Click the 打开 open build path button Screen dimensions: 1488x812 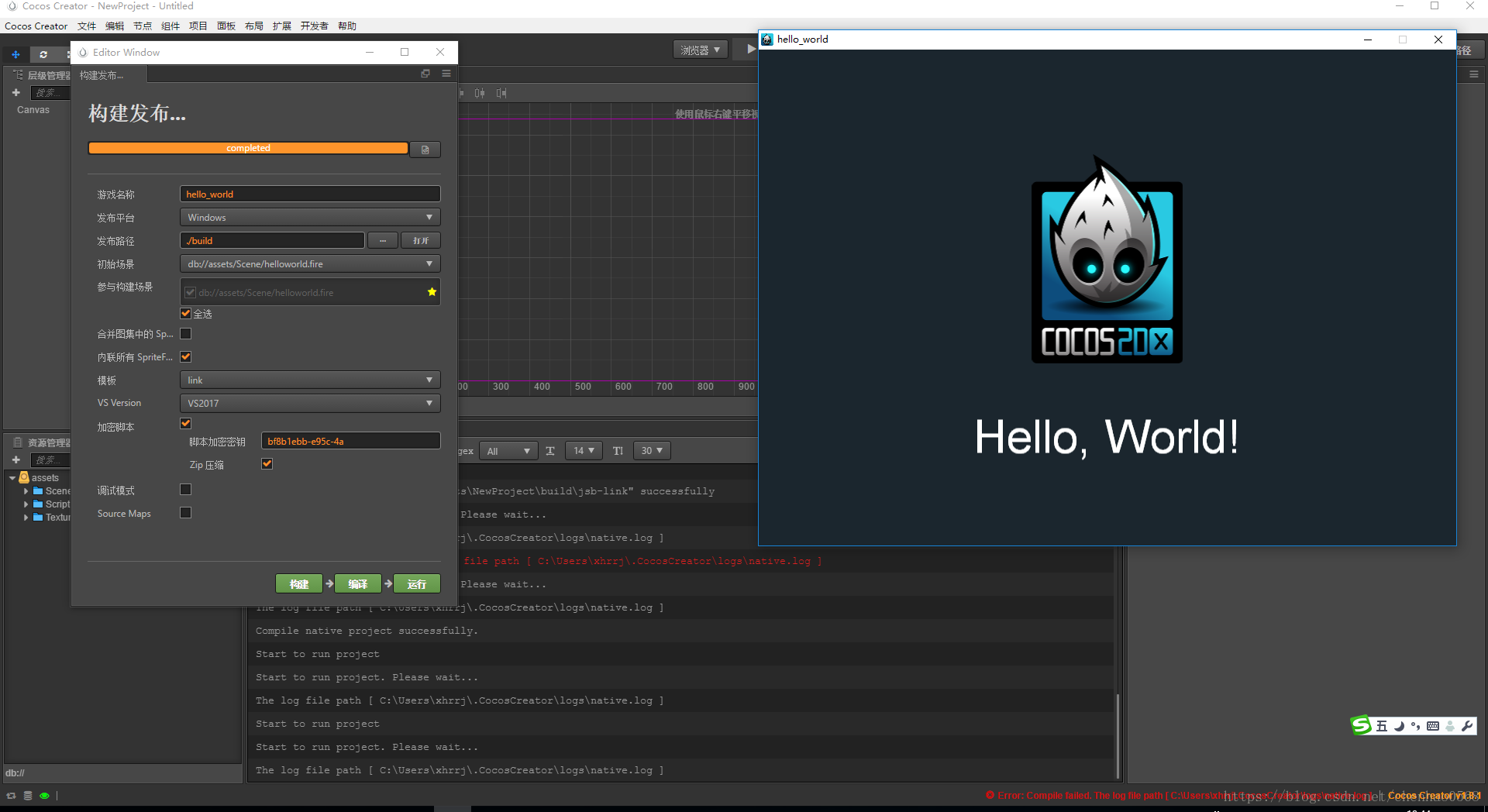point(421,241)
